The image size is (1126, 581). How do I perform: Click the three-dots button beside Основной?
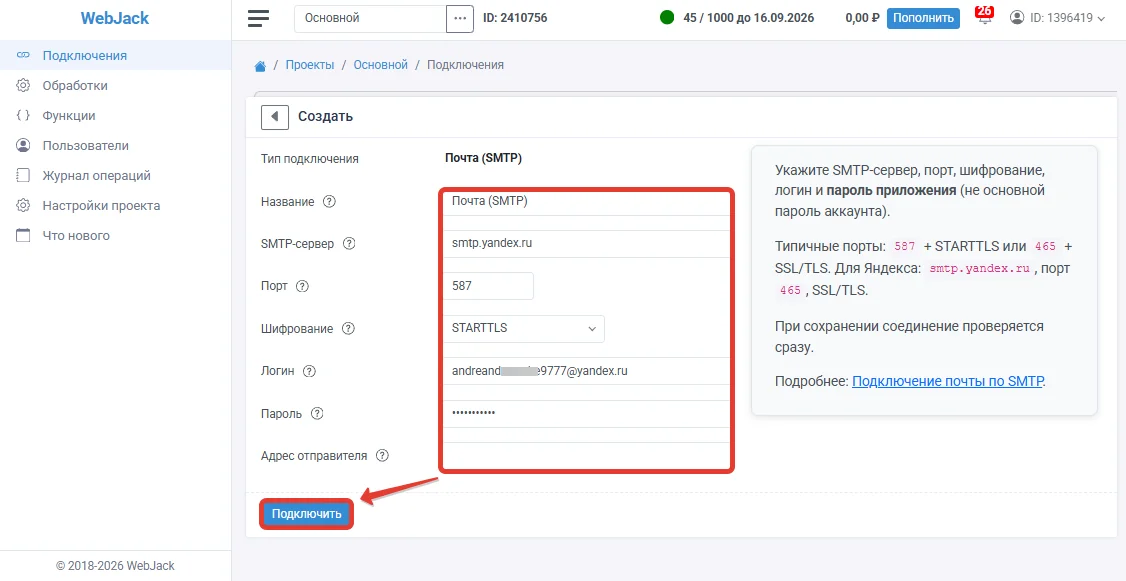coord(460,19)
